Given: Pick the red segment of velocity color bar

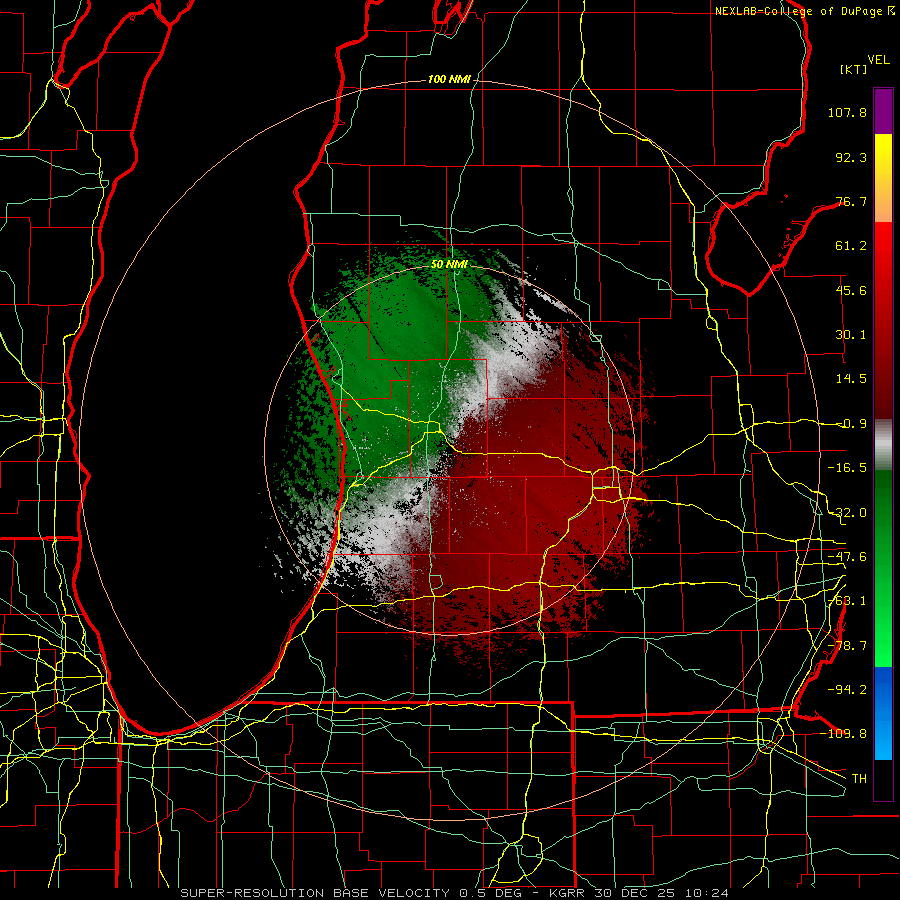Looking at the screenshot, I should (883, 321).
